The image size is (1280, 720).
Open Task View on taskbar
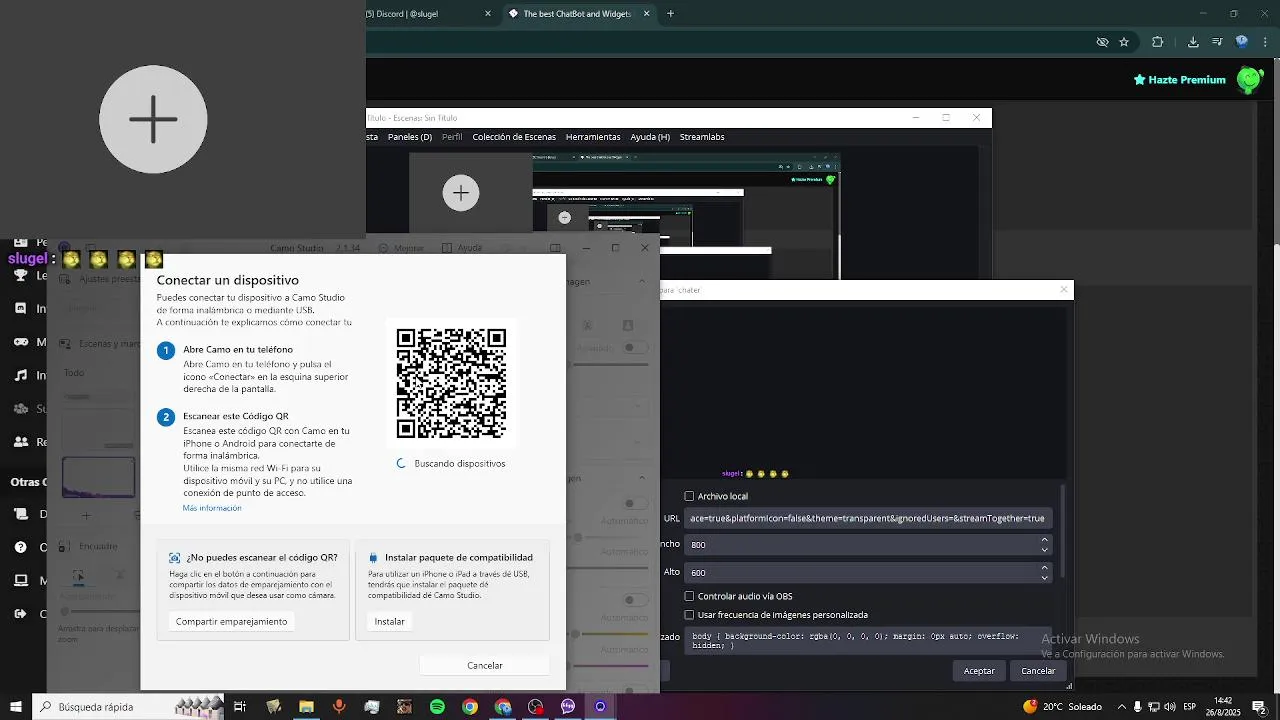240,707
